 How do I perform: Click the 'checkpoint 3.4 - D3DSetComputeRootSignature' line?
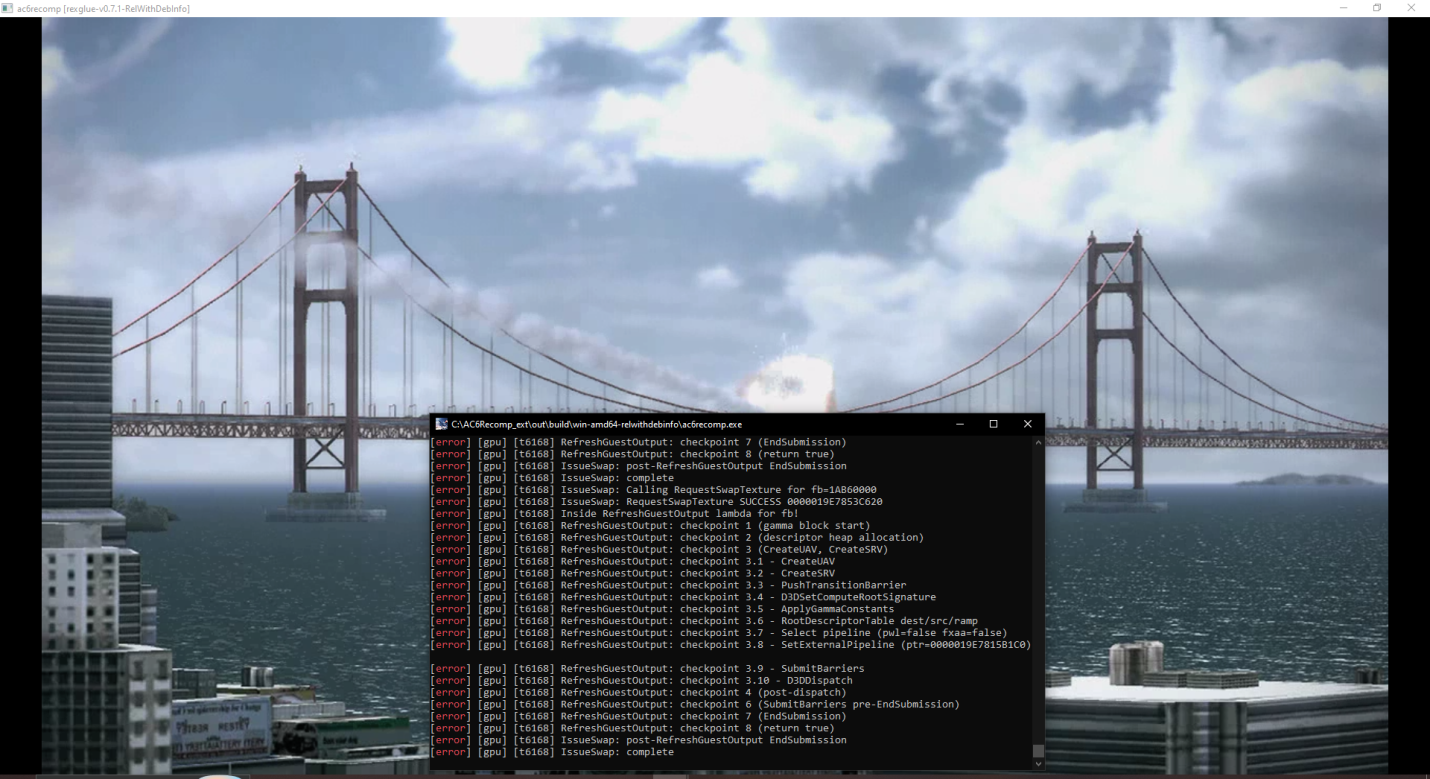pos(683,597)
